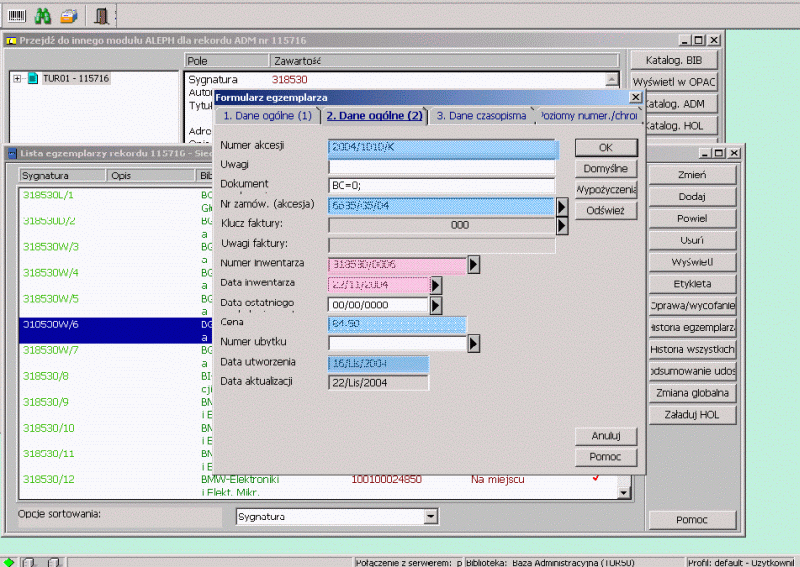Switch to the 1. Dane ogólne (1) tab

pos(267,116)
